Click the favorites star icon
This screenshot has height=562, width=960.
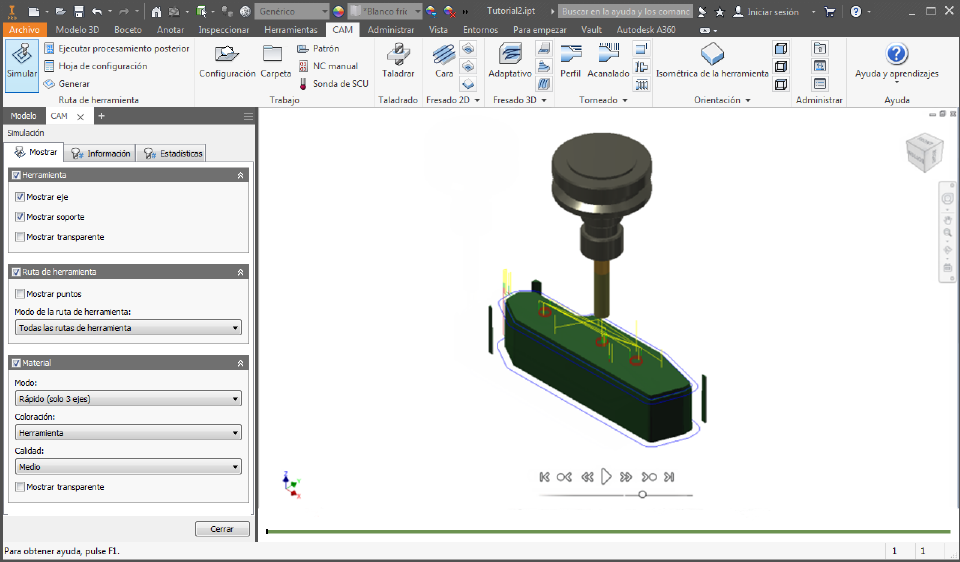click(720, 12)
